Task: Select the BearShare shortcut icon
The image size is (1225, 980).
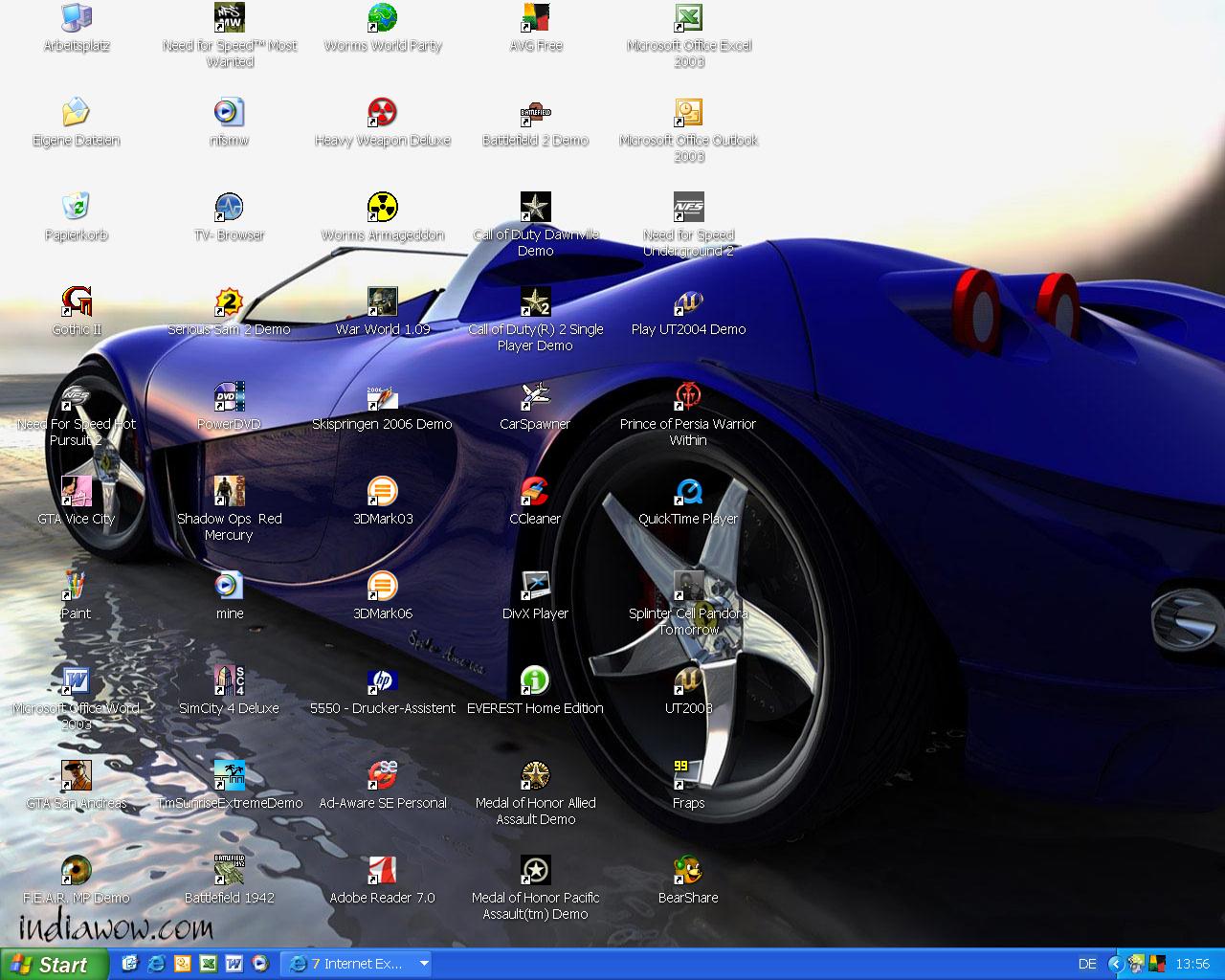Action: [688, 871]
